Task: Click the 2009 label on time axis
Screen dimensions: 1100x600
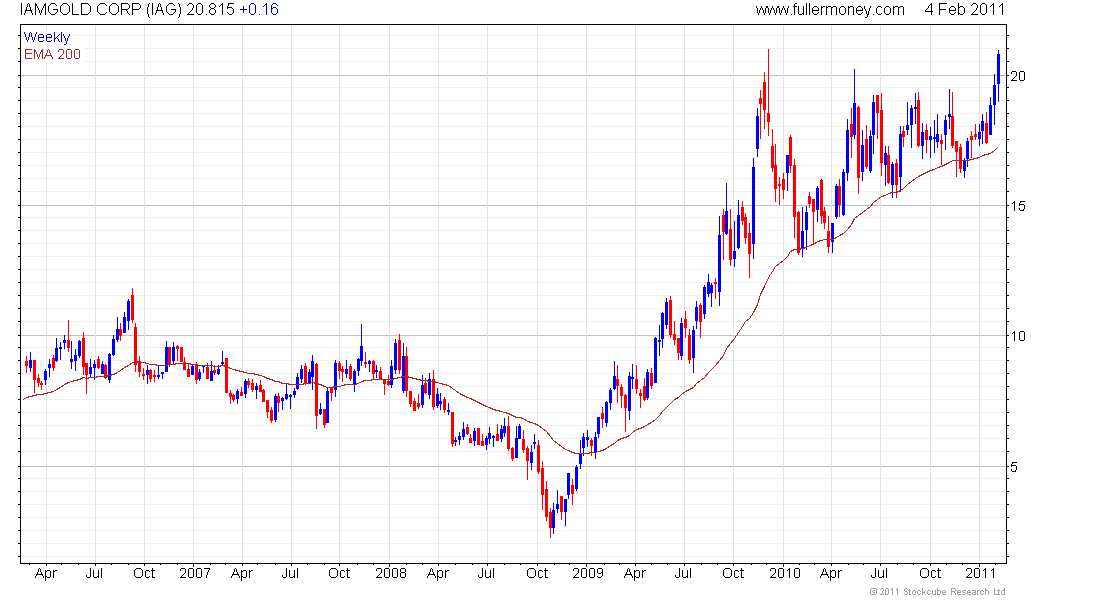Action: pos(587,574)
